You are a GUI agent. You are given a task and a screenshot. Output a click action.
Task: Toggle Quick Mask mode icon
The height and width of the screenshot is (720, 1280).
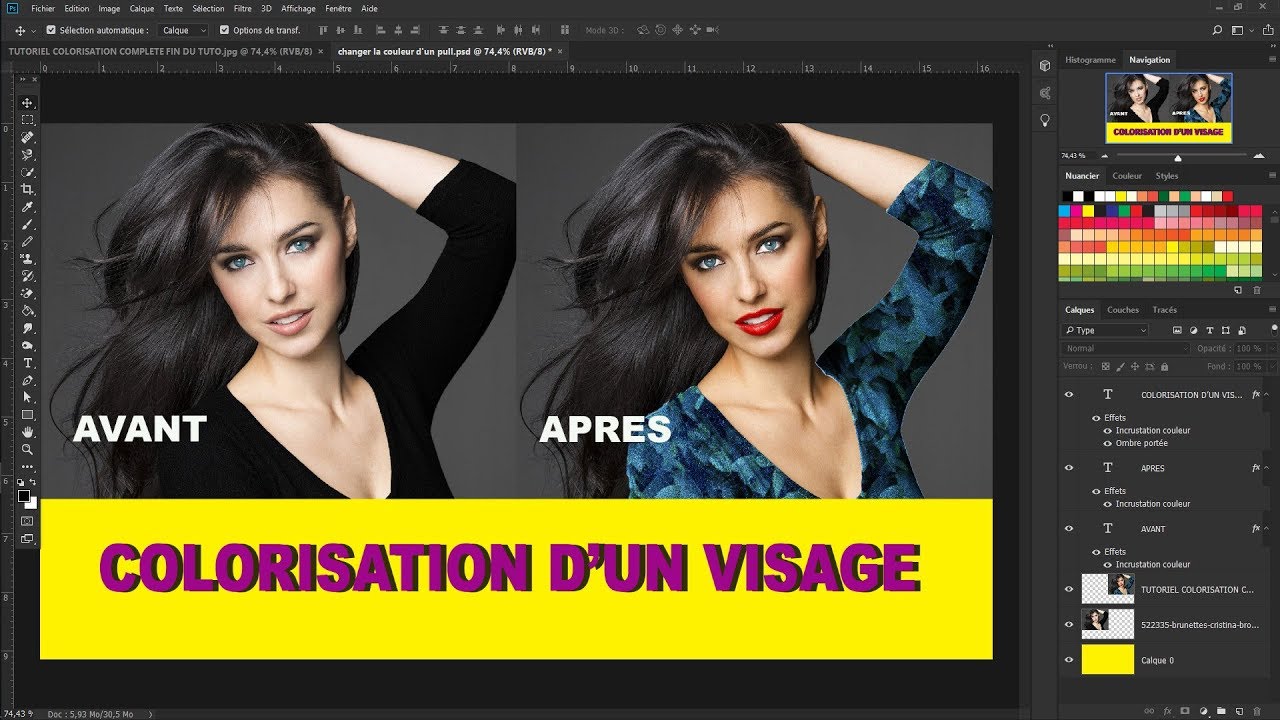pyautogui.click(x=27, y=521)
